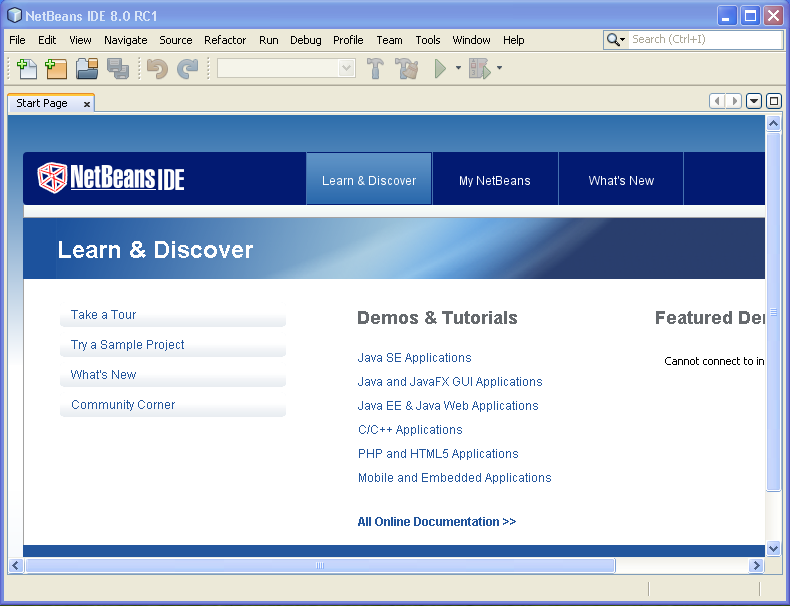Show opened documents list dropdown
The height and width of the screenshot is (606, 790).
point(754,101)
